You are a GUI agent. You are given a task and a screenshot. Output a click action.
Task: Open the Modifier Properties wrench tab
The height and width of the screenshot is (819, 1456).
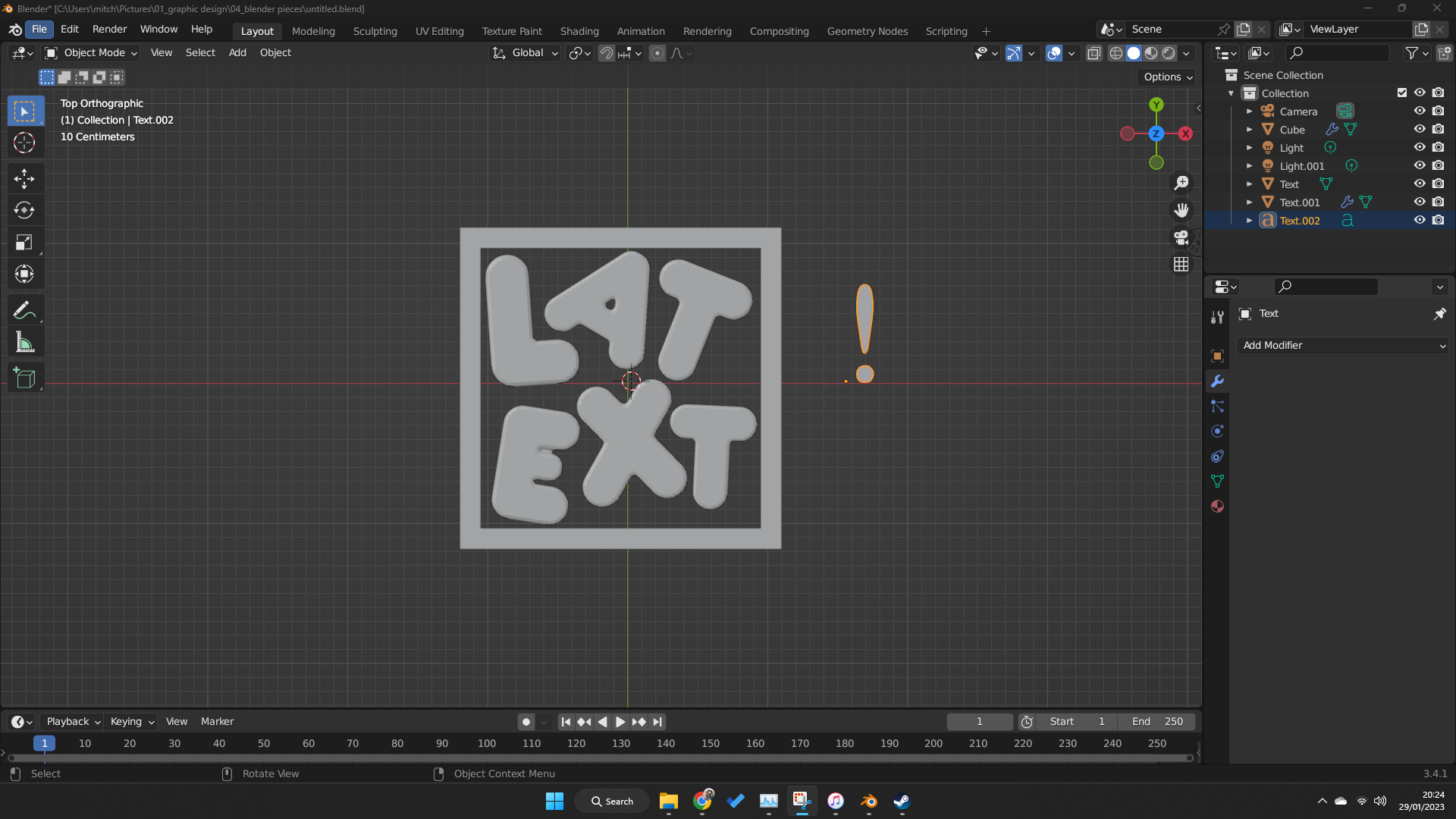point(1217,381)
